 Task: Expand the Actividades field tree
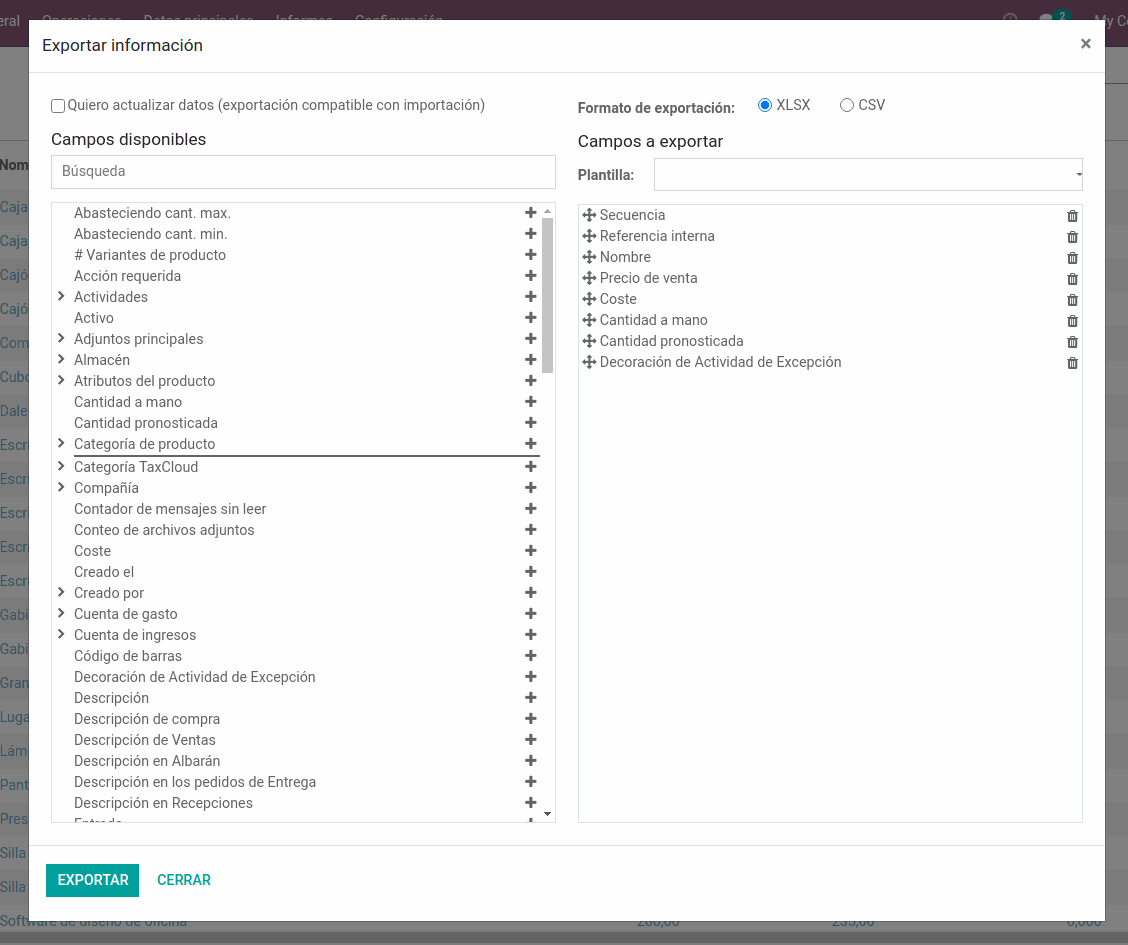click(61, 297)
